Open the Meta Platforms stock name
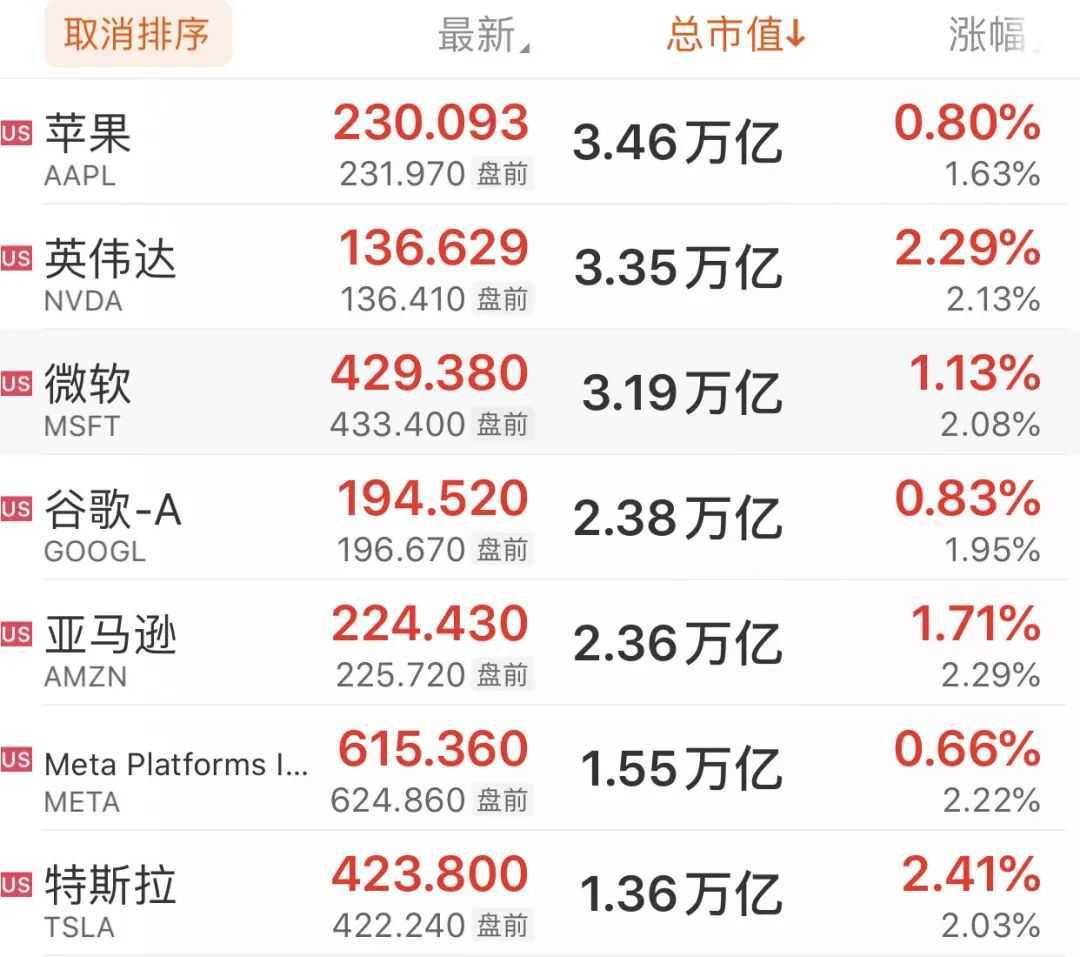Viewport: 1080px width, 957px height. 176,765
